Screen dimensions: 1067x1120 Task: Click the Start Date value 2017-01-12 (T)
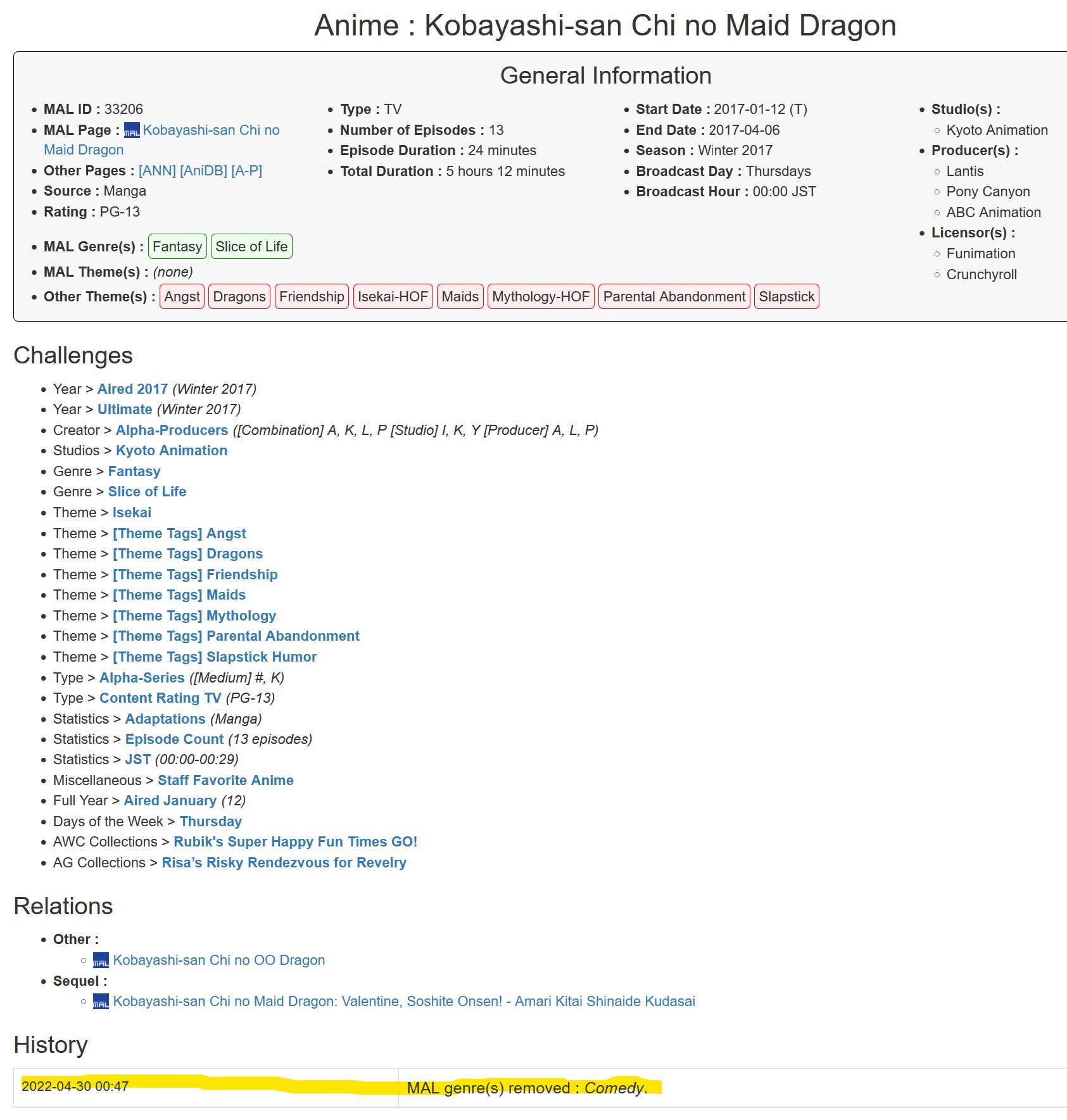click(761, 110)
